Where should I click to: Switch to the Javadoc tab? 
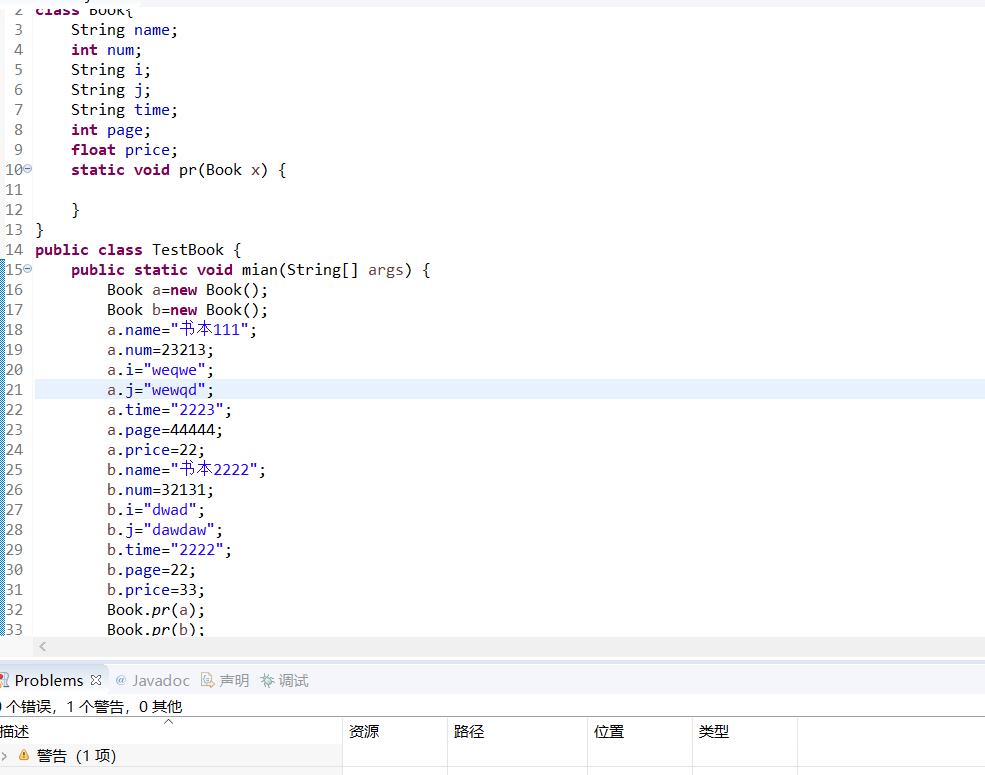[161, 680]
